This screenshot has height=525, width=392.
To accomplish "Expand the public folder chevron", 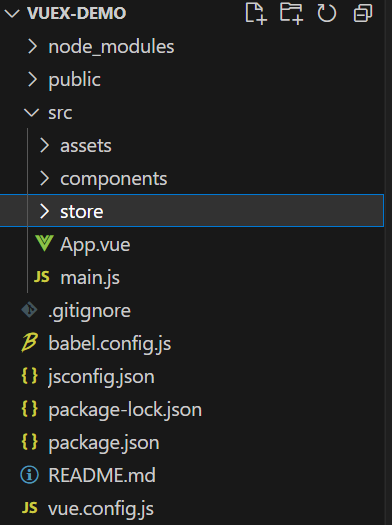I will 32,79.
